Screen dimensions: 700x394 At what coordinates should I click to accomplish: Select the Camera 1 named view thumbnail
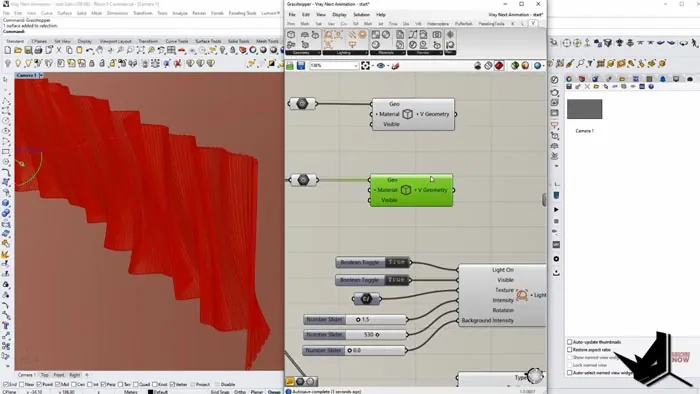coord(584,109)
